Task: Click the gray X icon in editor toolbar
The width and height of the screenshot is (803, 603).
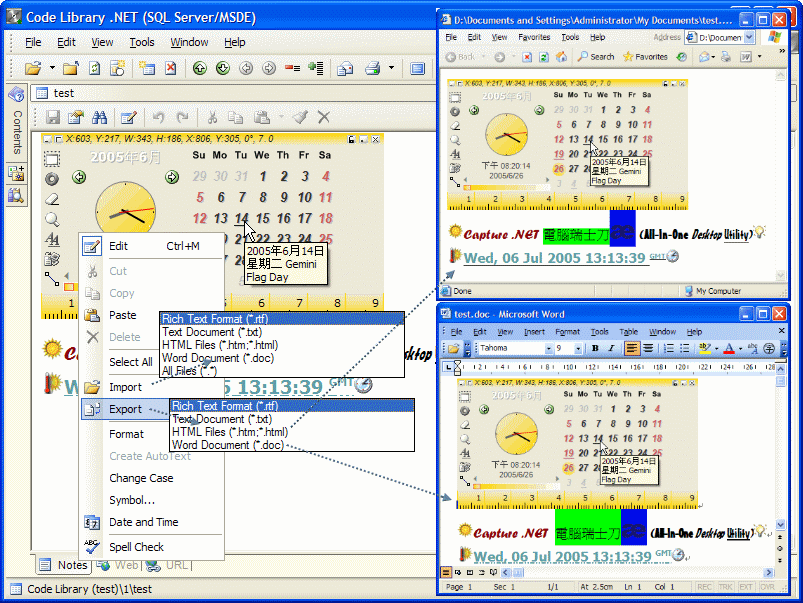Action: (324, 117)
